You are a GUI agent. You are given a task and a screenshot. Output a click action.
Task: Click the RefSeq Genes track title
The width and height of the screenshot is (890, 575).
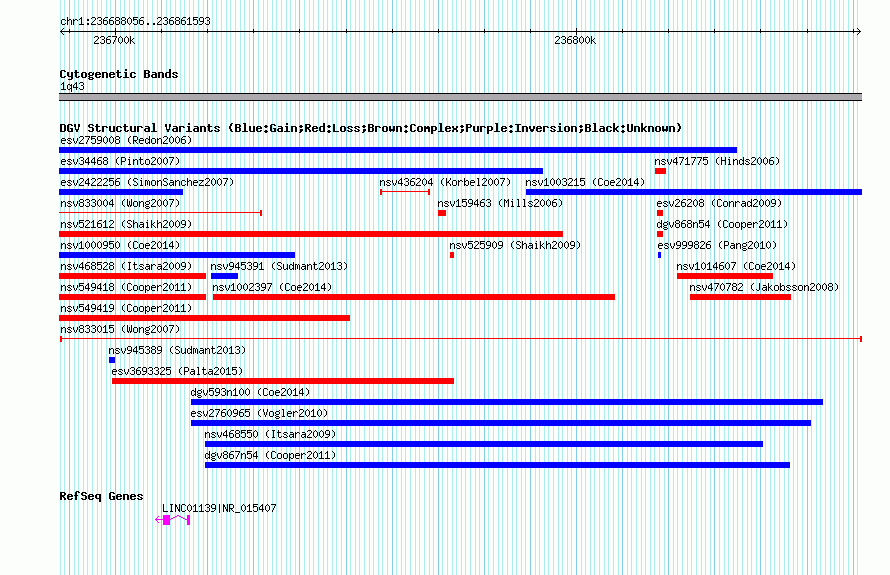point(101,496)
